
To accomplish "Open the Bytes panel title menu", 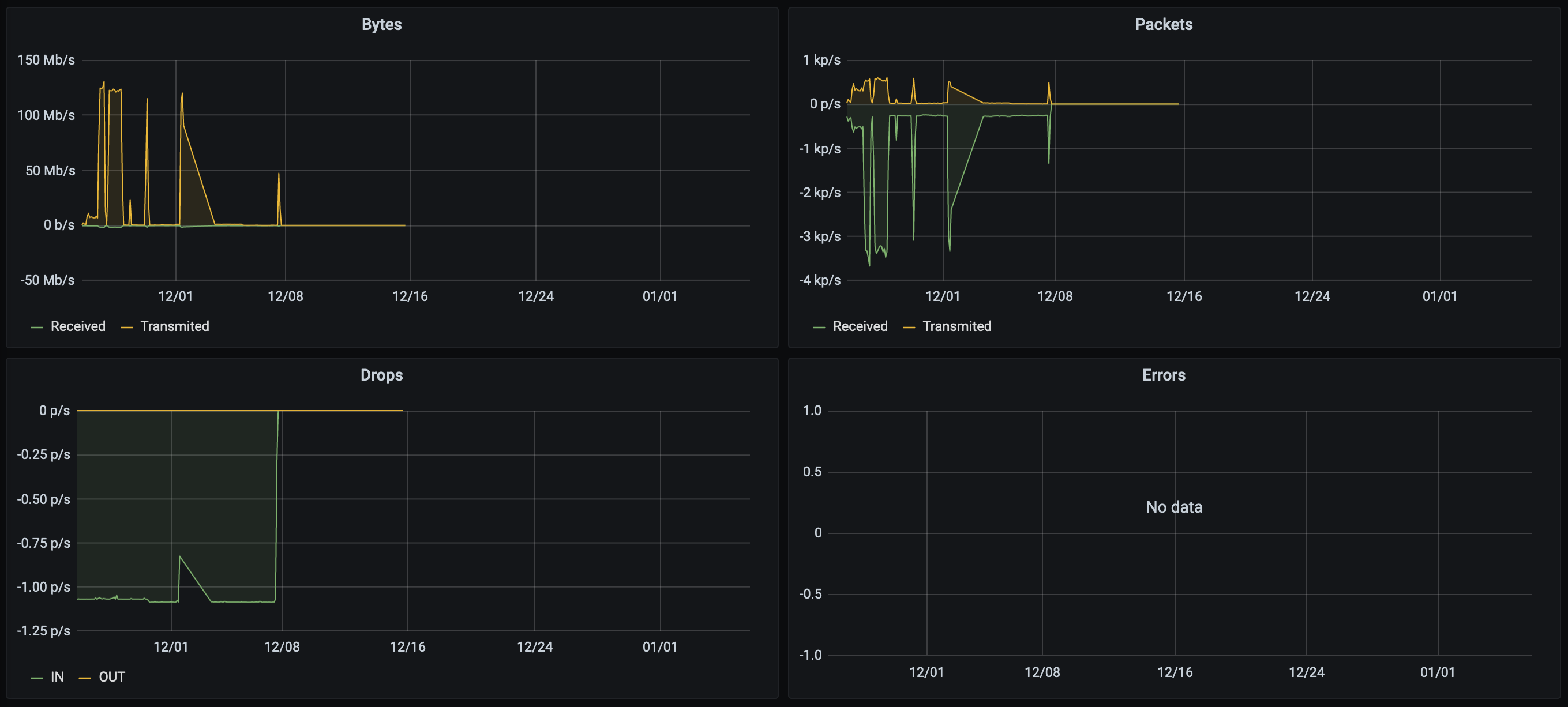I will pos(381,24).
